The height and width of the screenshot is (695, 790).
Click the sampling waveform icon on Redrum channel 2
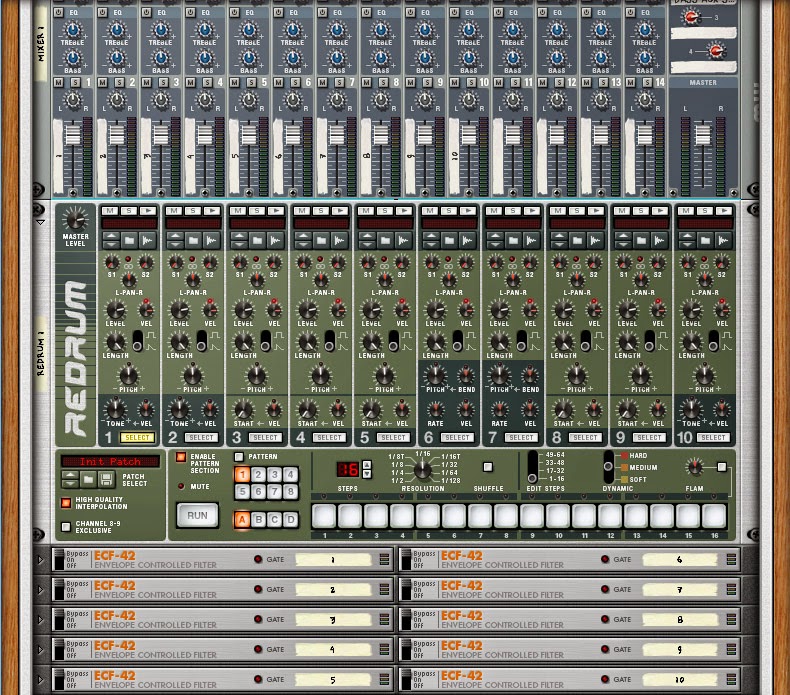(x=212, y=240)
